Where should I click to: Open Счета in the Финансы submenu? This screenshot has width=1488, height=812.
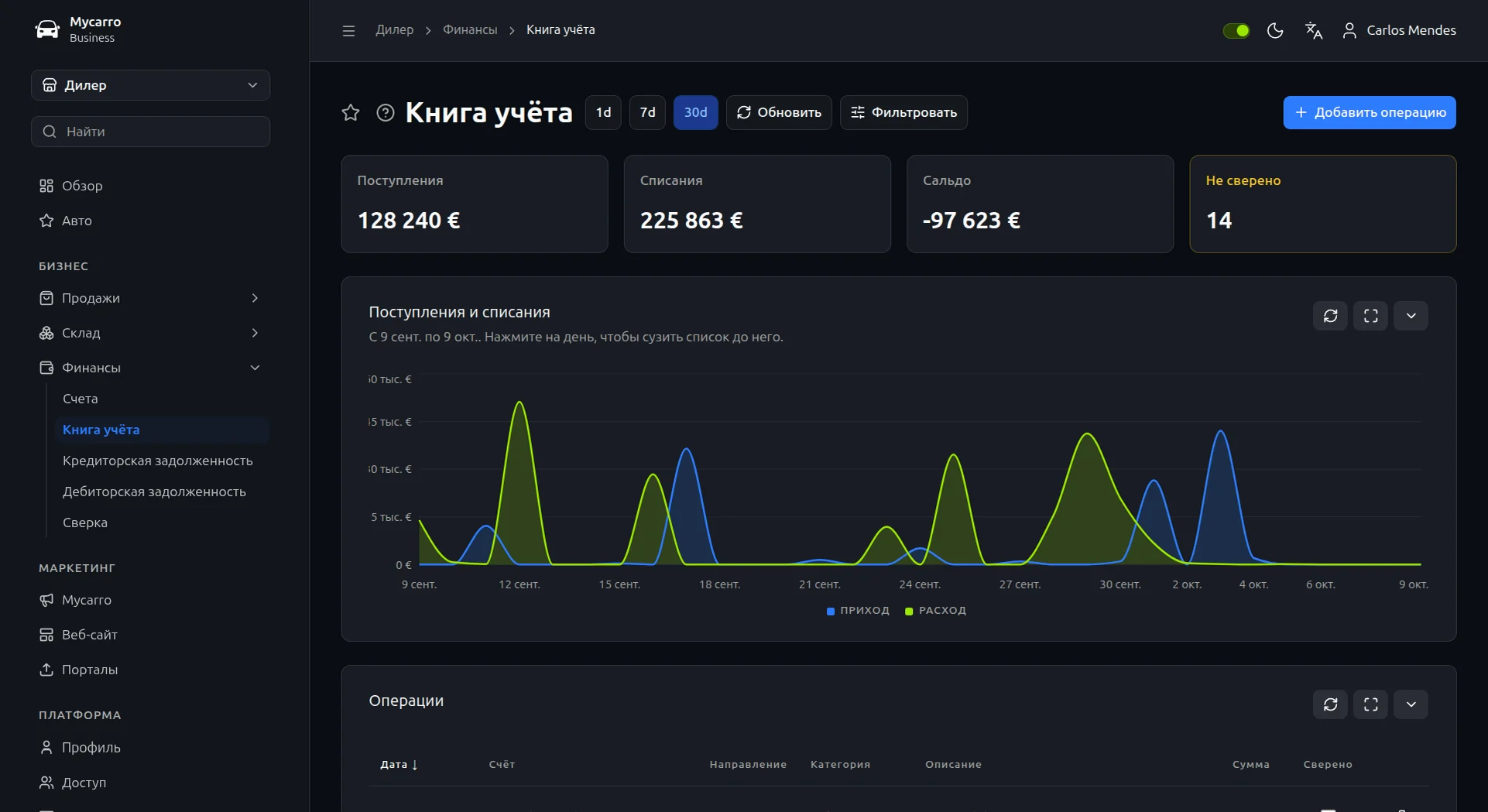click(x=81, y=399)
